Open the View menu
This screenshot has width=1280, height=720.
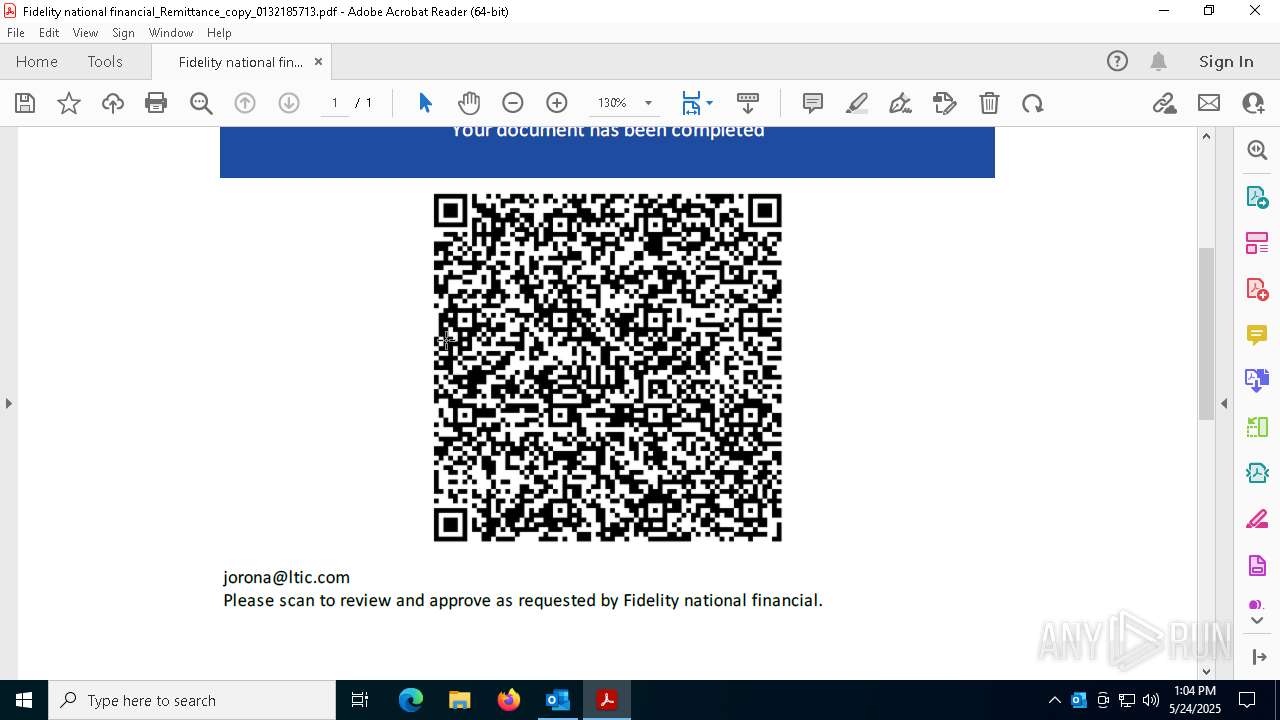(x=85, y=33)
